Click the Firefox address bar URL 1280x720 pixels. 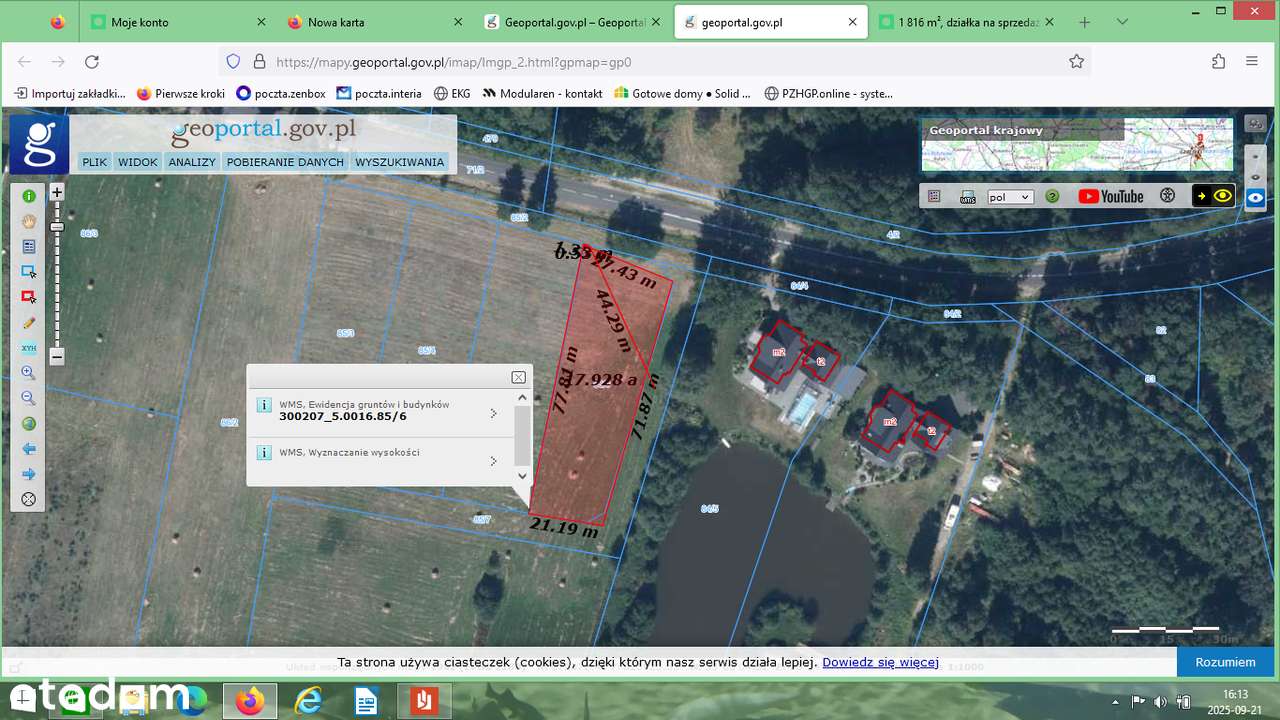pyautogui.click(x=454, y=62)
